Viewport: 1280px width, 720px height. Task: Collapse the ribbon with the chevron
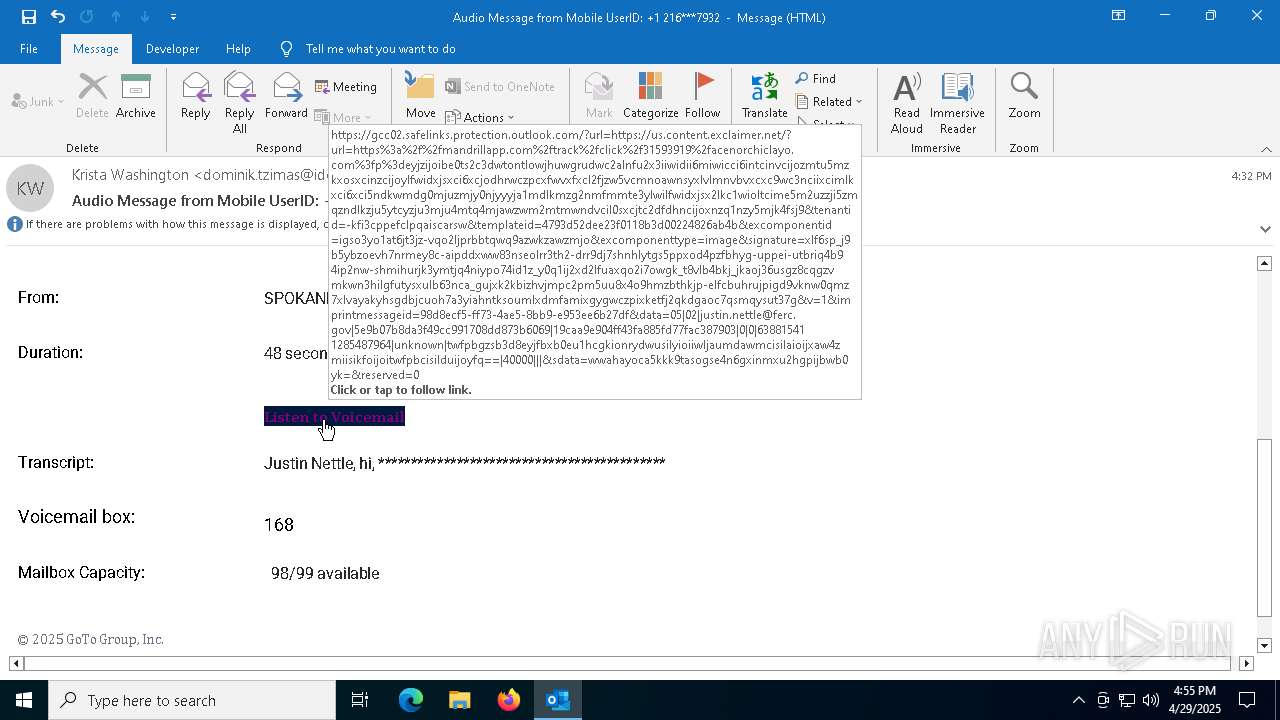1266,149
